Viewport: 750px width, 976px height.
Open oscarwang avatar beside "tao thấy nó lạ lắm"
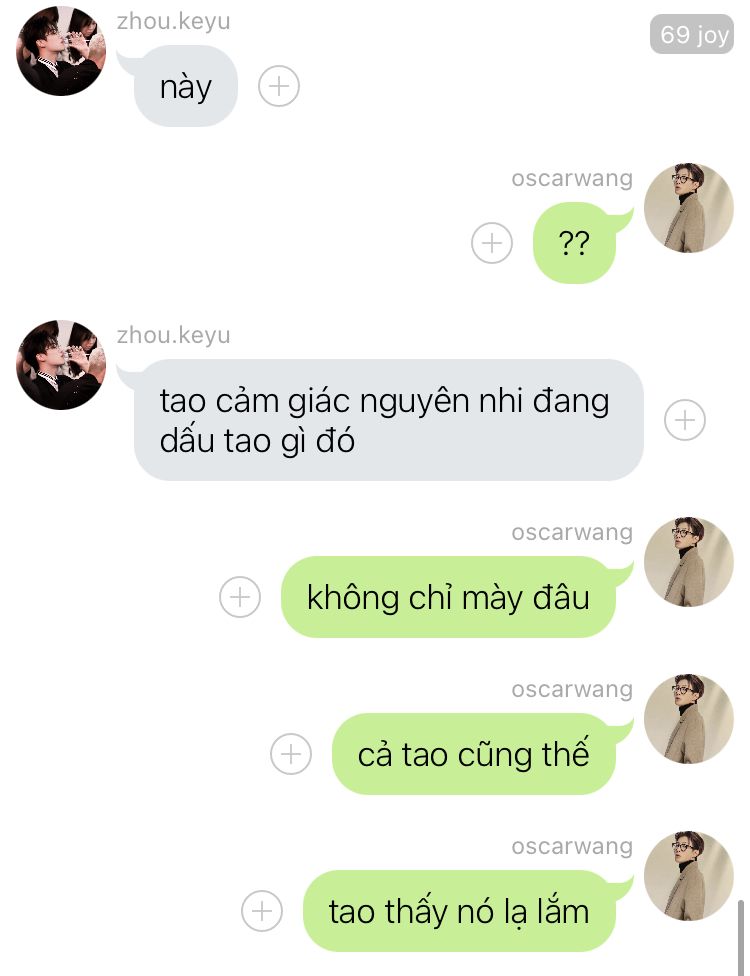pos(688,876)
